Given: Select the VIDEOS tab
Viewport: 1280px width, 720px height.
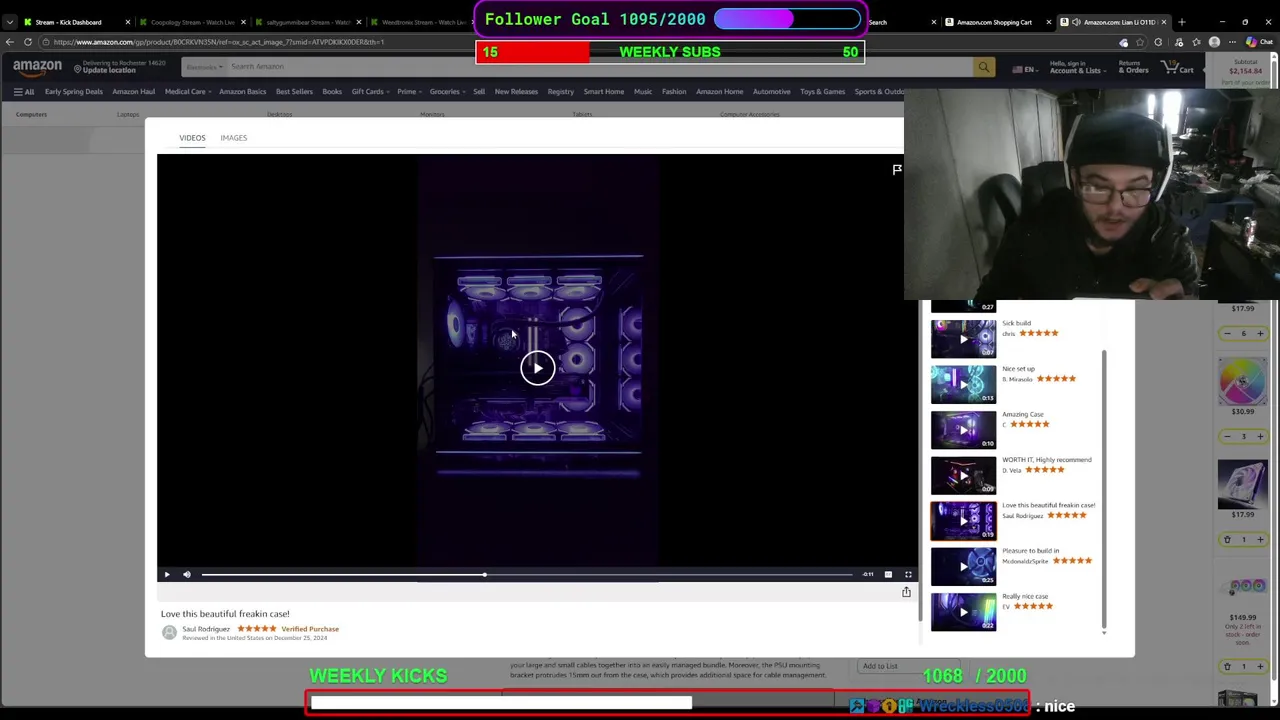Looking at the screenshot, I should [x=192, y=138].
